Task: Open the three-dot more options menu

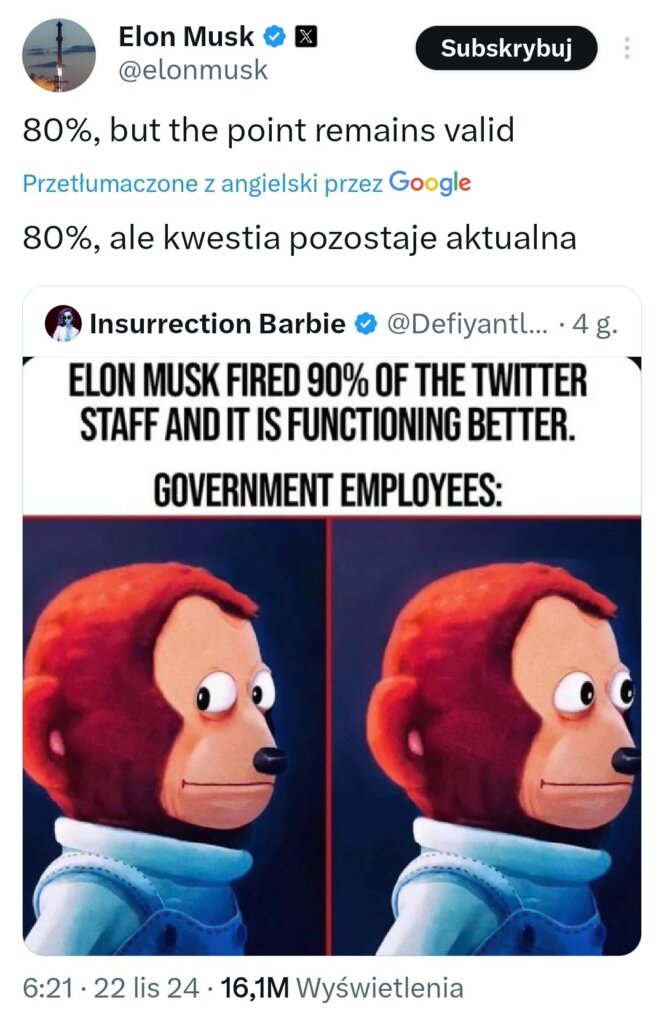Action: [627, 48]
